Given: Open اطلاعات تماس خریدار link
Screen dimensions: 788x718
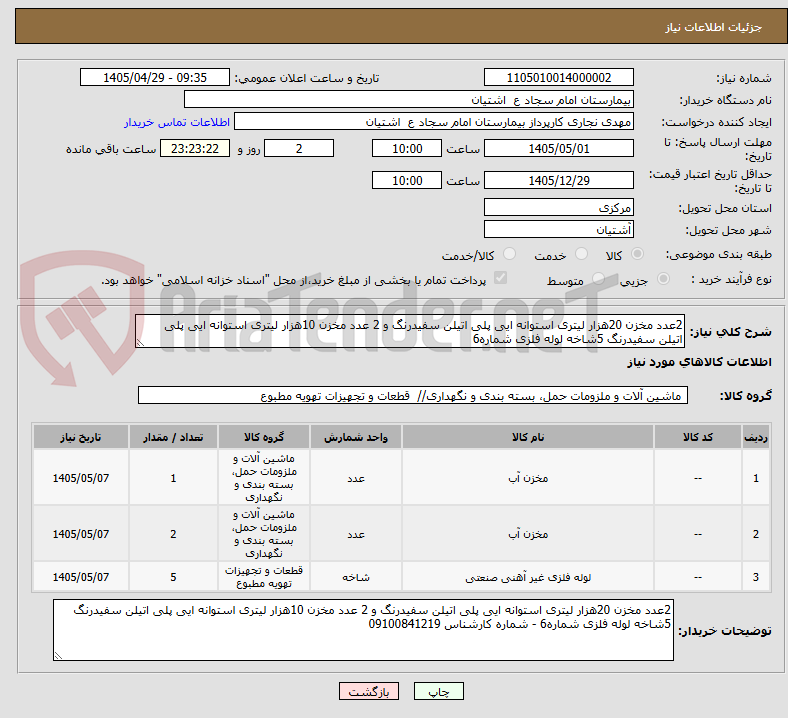Looking at the screenshot, I should click(x=177, y=122).
